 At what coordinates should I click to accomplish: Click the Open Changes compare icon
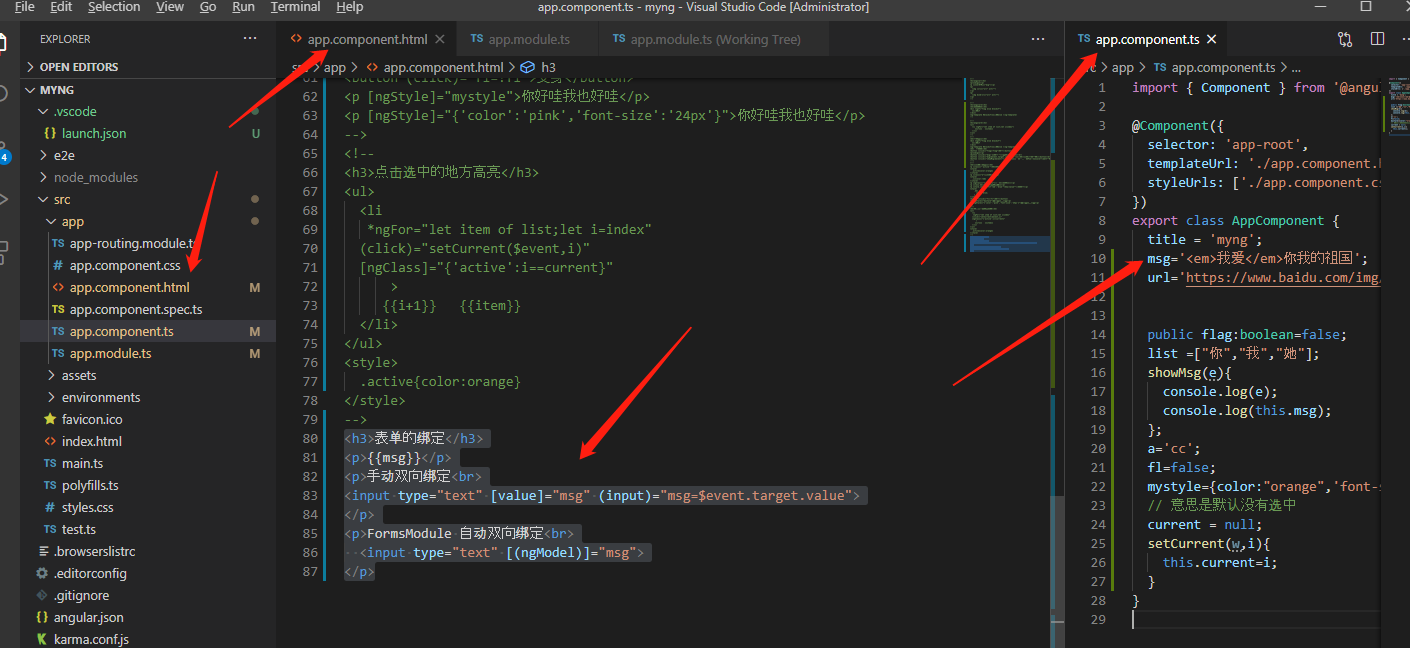pyautogui.click(x=1345, y=39)
